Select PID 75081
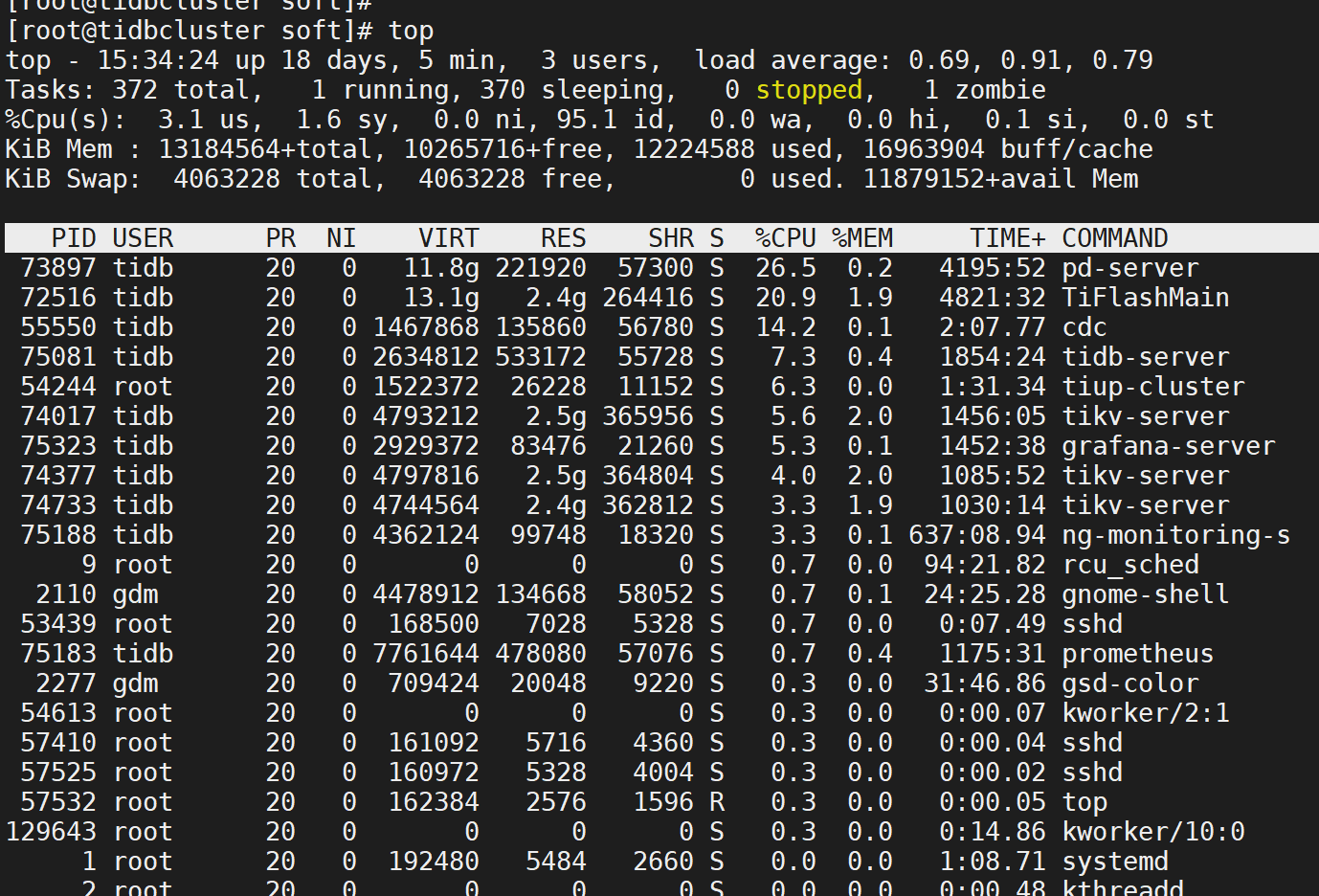 click(58, 357)
